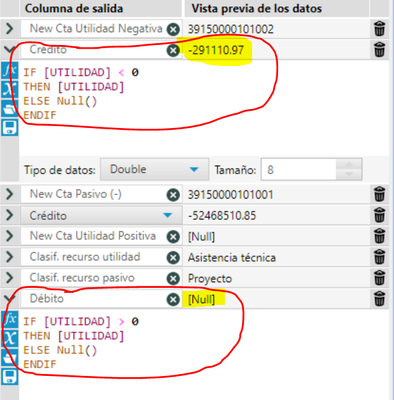Open the Tipo de datos Double dropdown

click(x=155, y=169)
